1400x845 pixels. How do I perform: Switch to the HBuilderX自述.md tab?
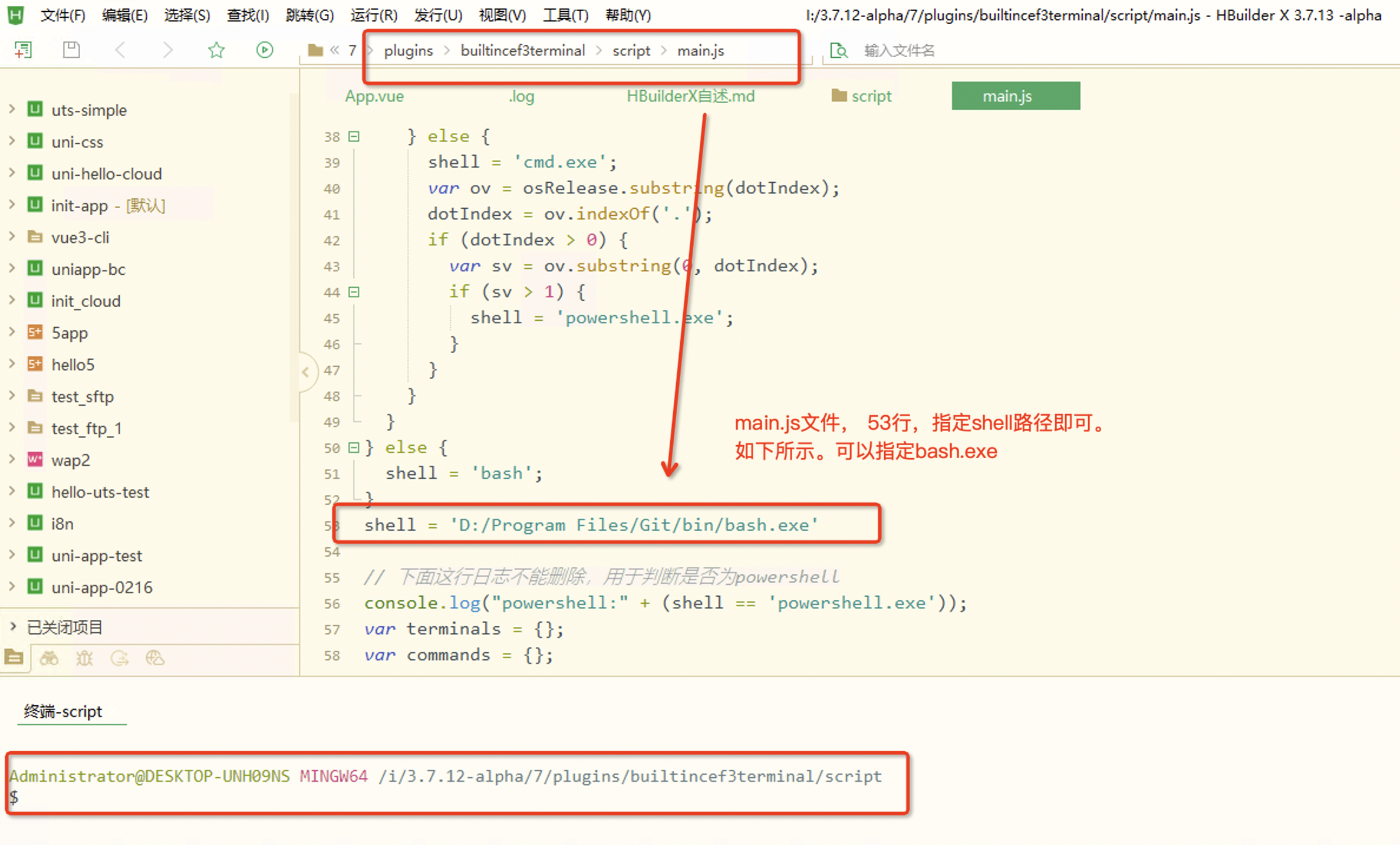(690, 96)
